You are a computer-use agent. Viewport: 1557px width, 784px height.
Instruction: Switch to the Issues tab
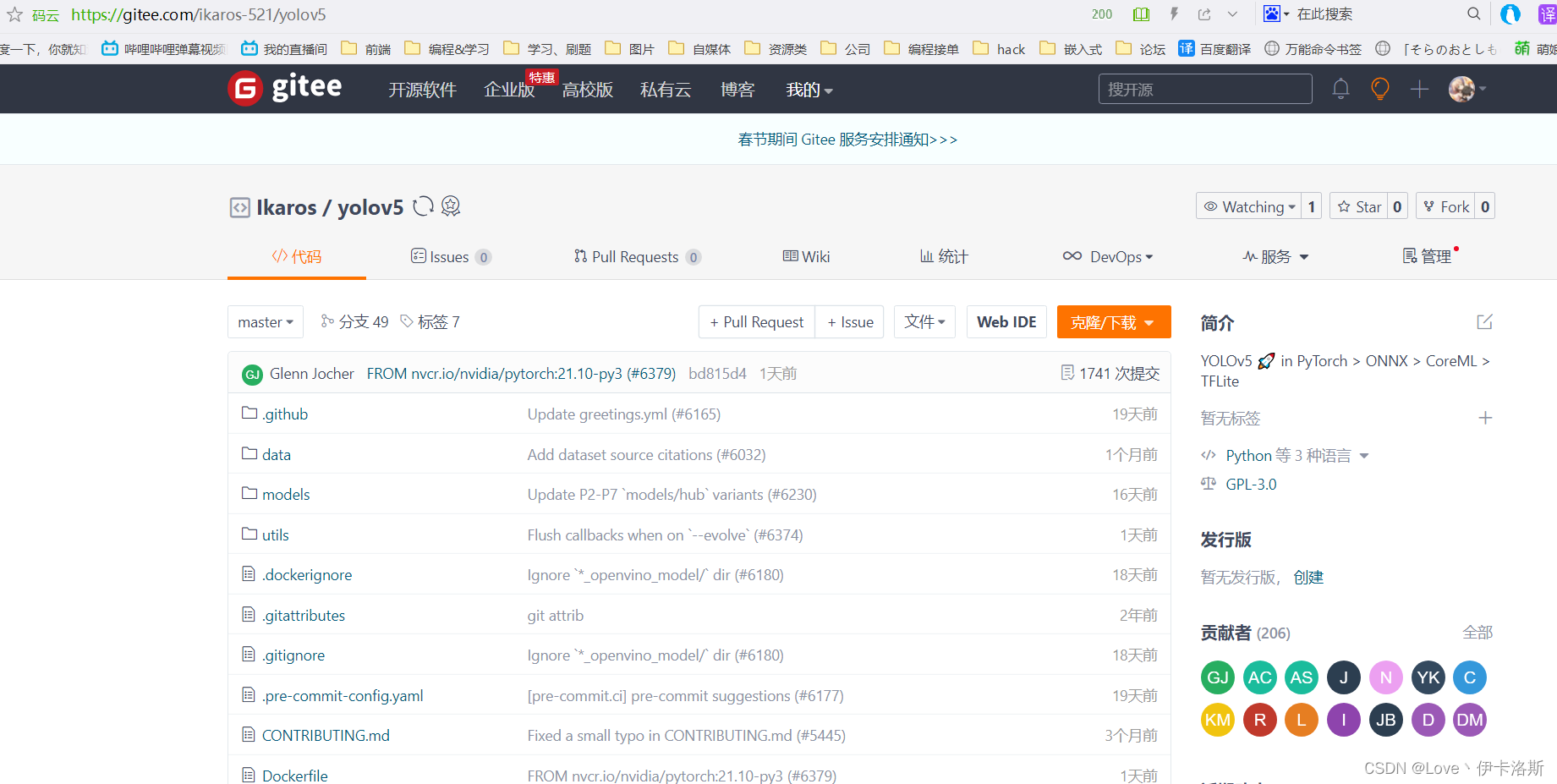coord(451,256)
